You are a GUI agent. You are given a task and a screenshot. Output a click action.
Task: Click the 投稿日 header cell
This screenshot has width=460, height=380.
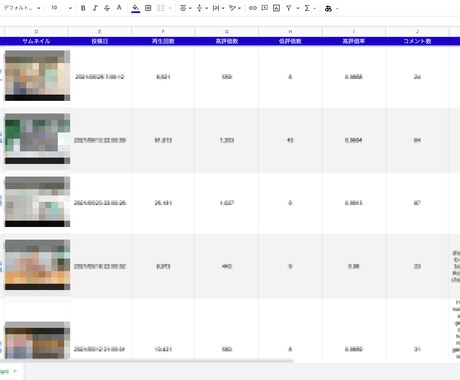point(100,41)
